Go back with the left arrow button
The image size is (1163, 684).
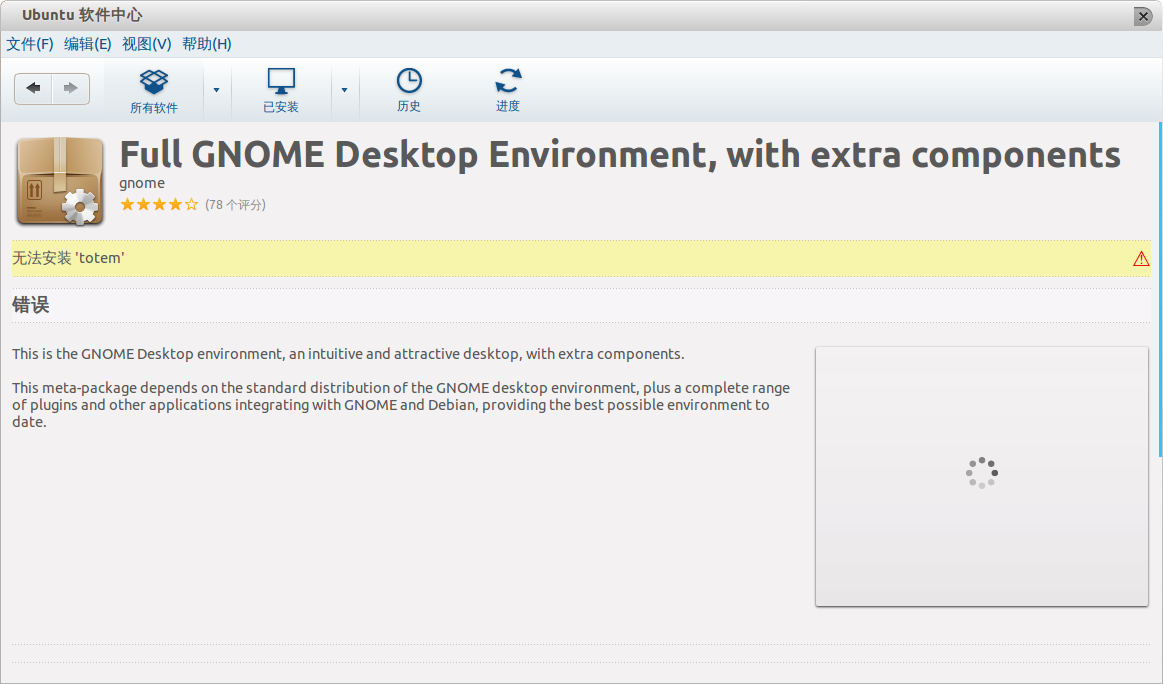point(33,88)
